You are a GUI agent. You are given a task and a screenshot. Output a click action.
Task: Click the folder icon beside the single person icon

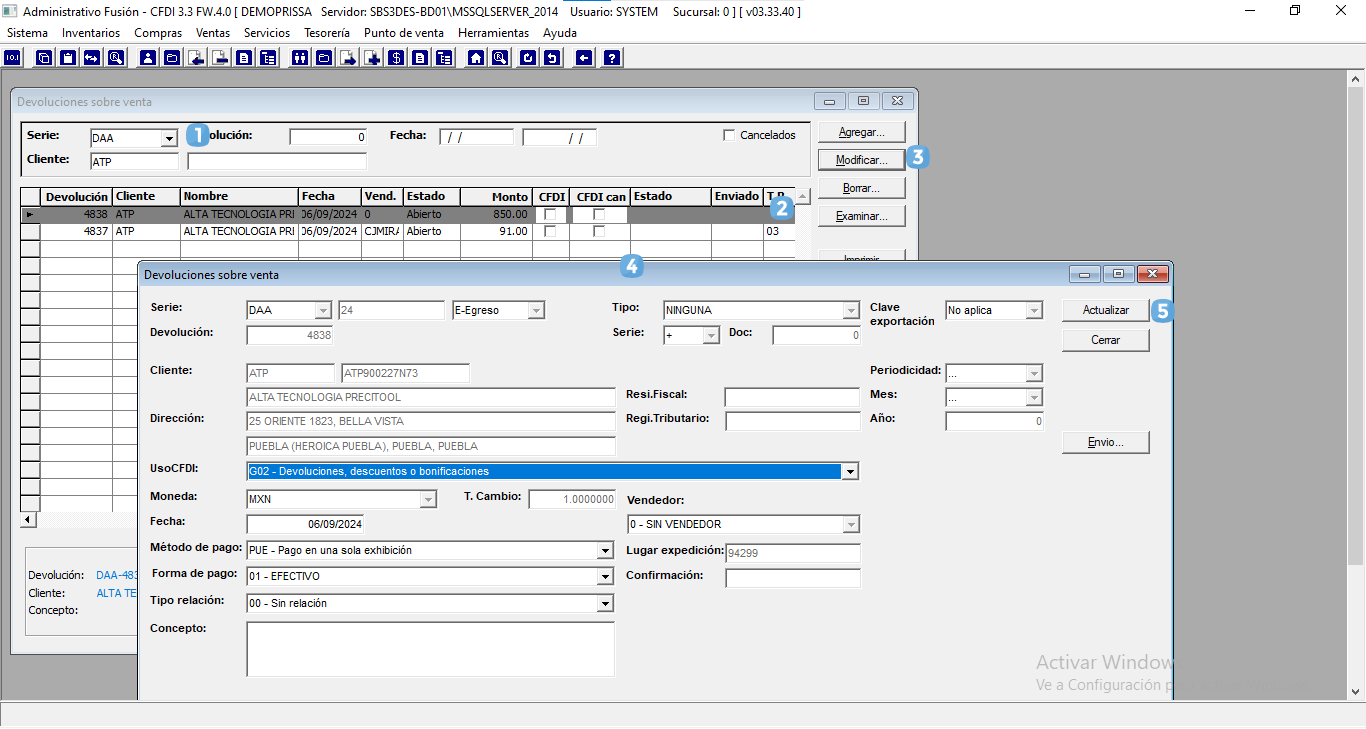click(x=172, y=58)
